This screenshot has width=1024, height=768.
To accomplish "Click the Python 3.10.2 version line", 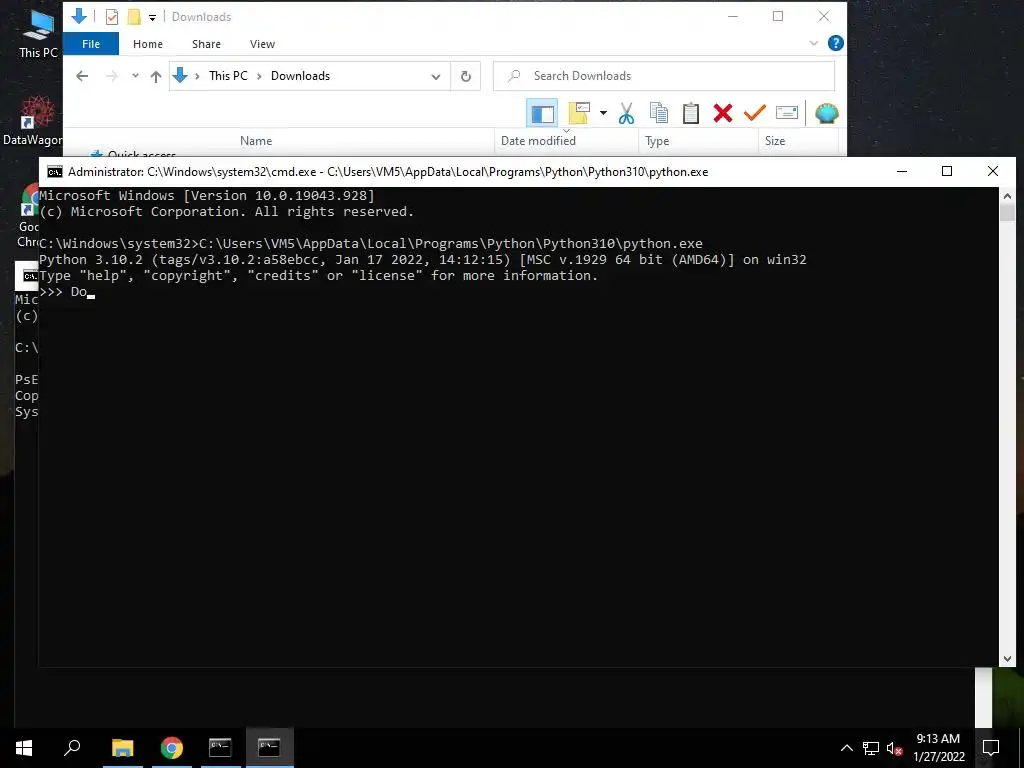I will click(423, 260).
